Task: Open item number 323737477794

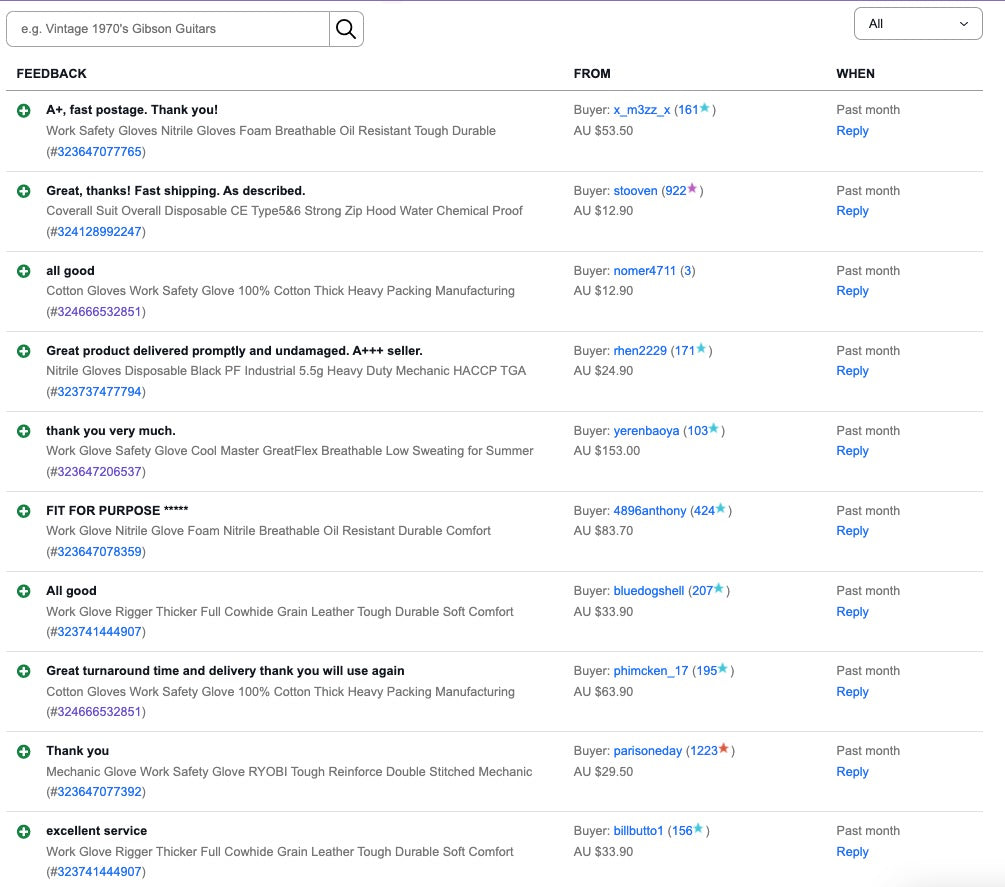Action: tap(99, 392)
